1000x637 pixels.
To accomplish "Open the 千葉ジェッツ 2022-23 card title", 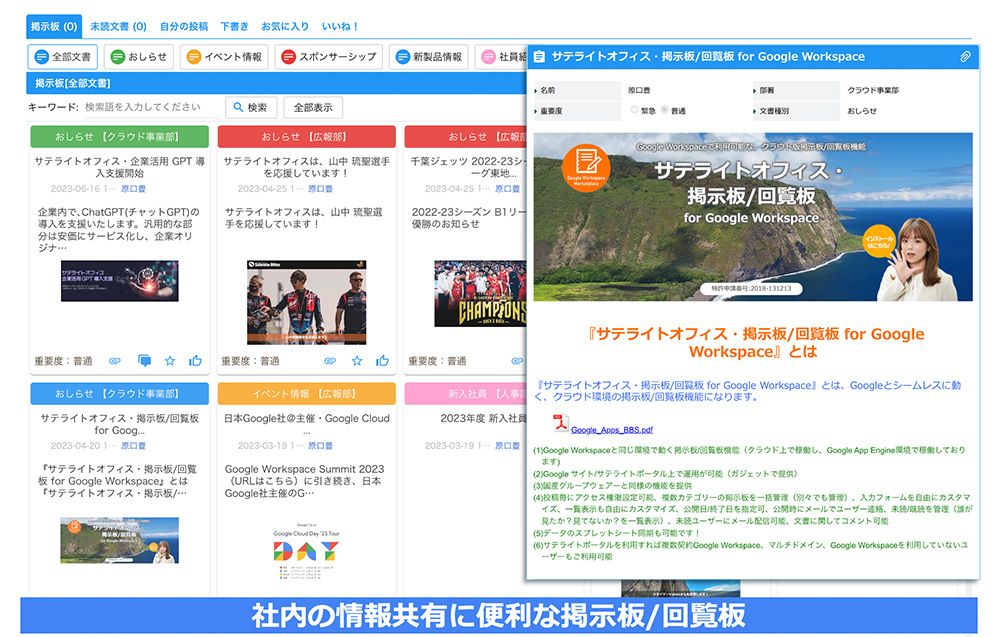I will tap(469, 167).
